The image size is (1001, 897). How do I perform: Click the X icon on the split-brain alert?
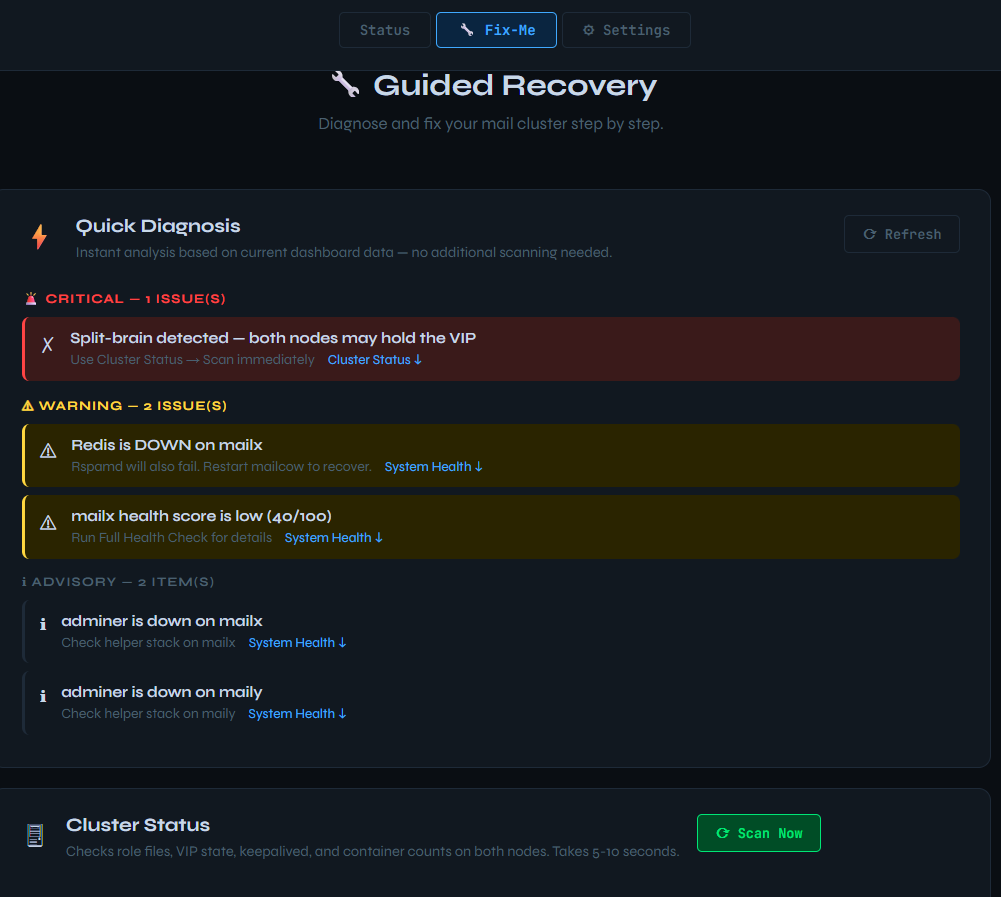[47, 345]
